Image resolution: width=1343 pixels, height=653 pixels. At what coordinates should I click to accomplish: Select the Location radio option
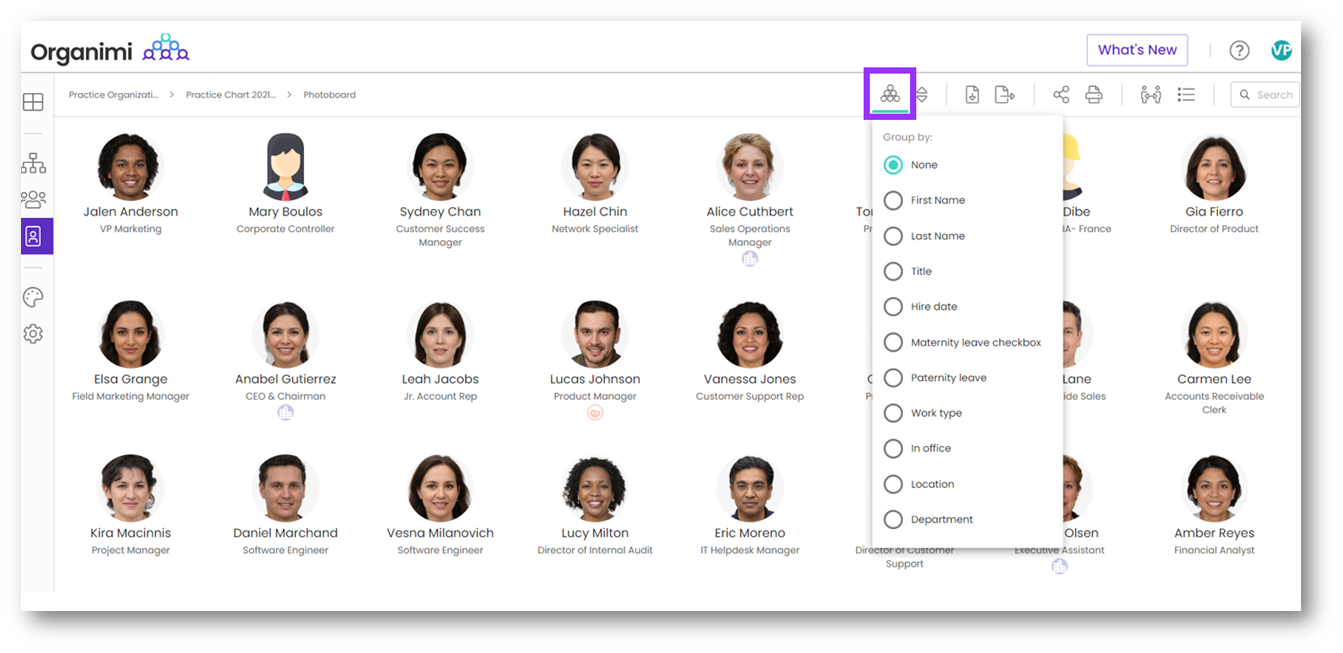tap(893, 484)
